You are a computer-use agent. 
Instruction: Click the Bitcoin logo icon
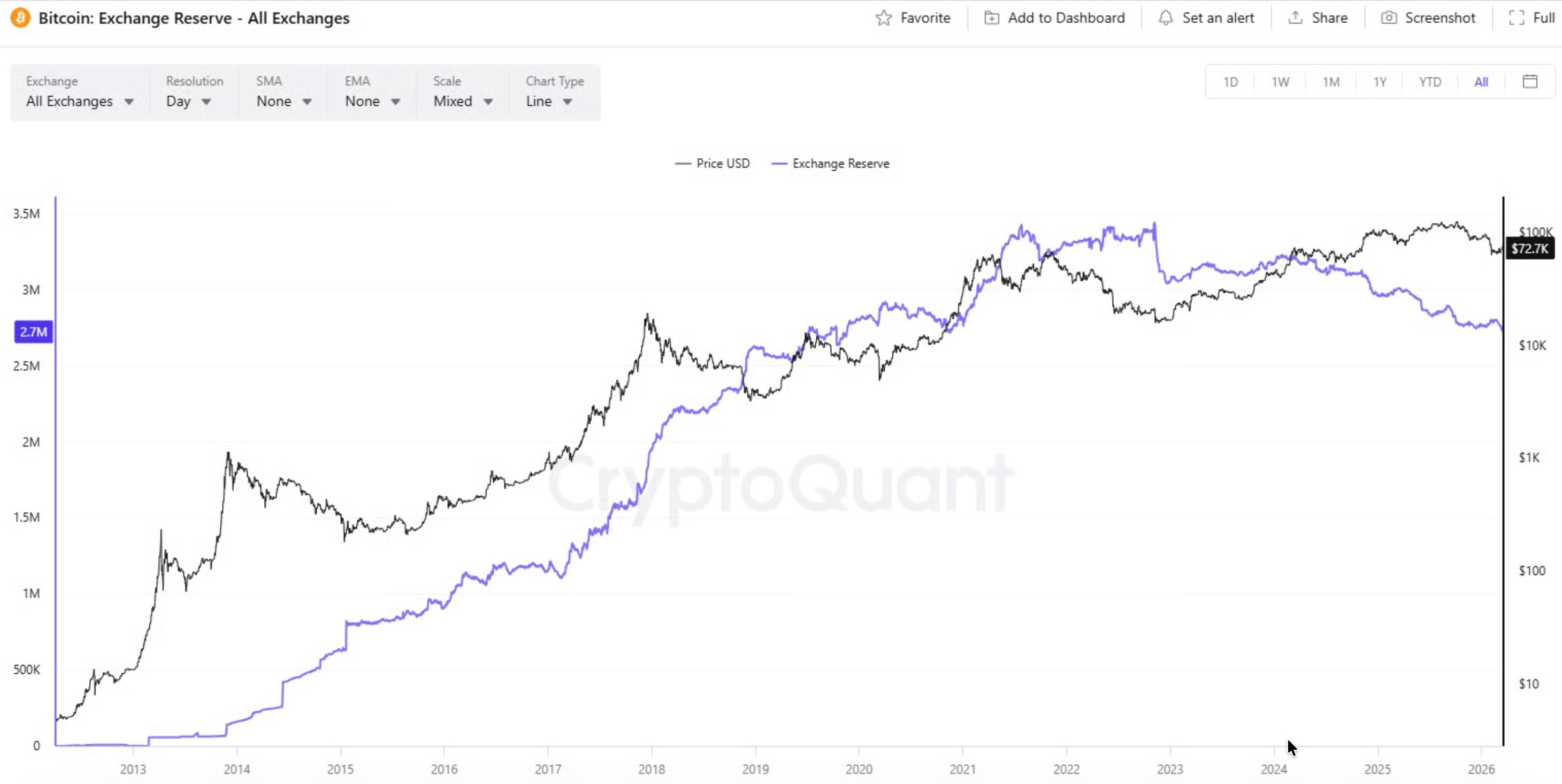tap(20, 18)
